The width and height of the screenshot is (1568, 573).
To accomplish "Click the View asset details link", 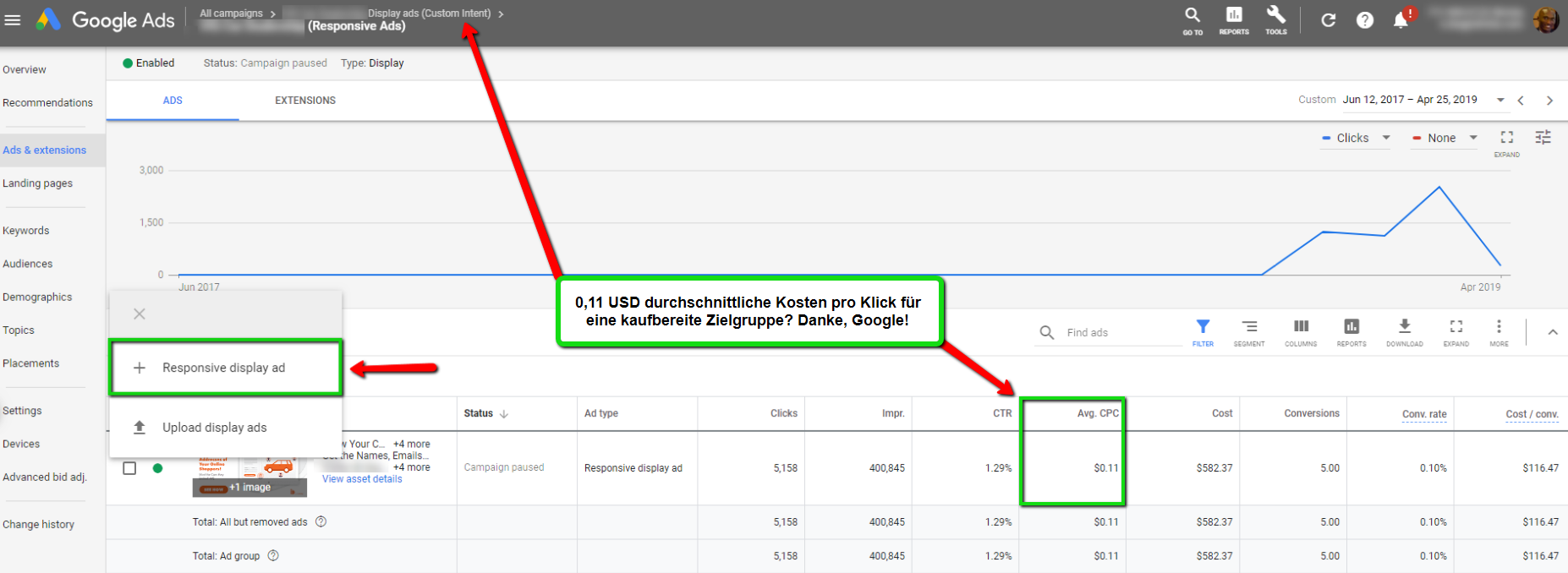I will (x=362, y=479).
